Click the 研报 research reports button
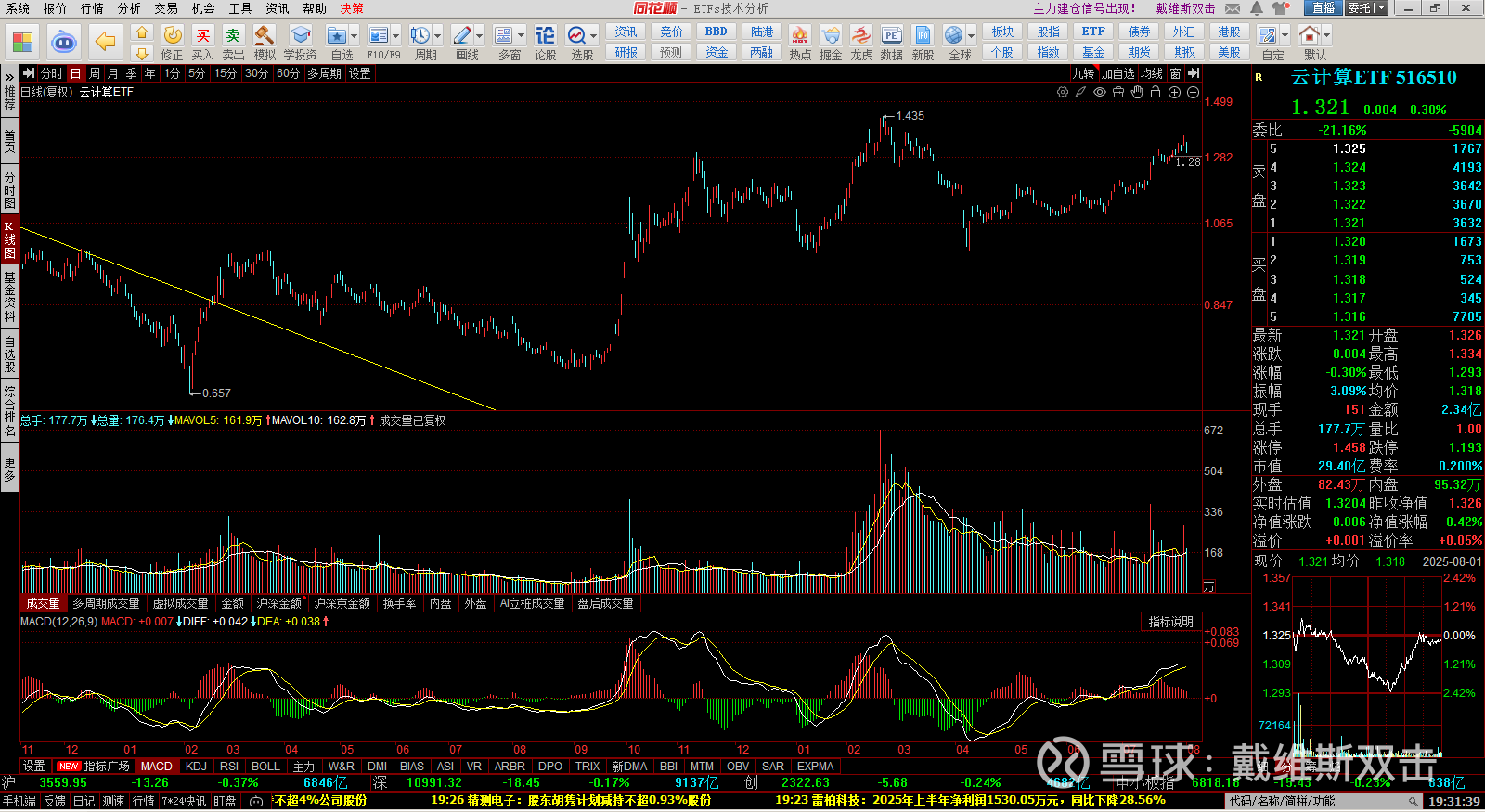The height and width of the screenshot is (812, 1485). 626,52
